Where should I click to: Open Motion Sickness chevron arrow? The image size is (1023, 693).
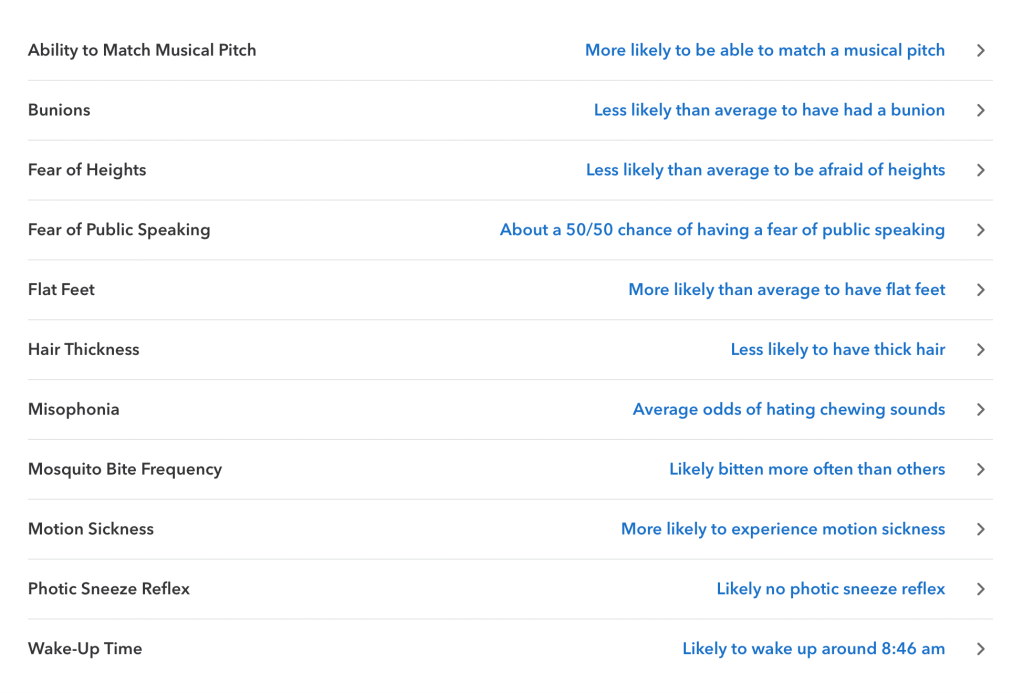(x=981, y=529)
